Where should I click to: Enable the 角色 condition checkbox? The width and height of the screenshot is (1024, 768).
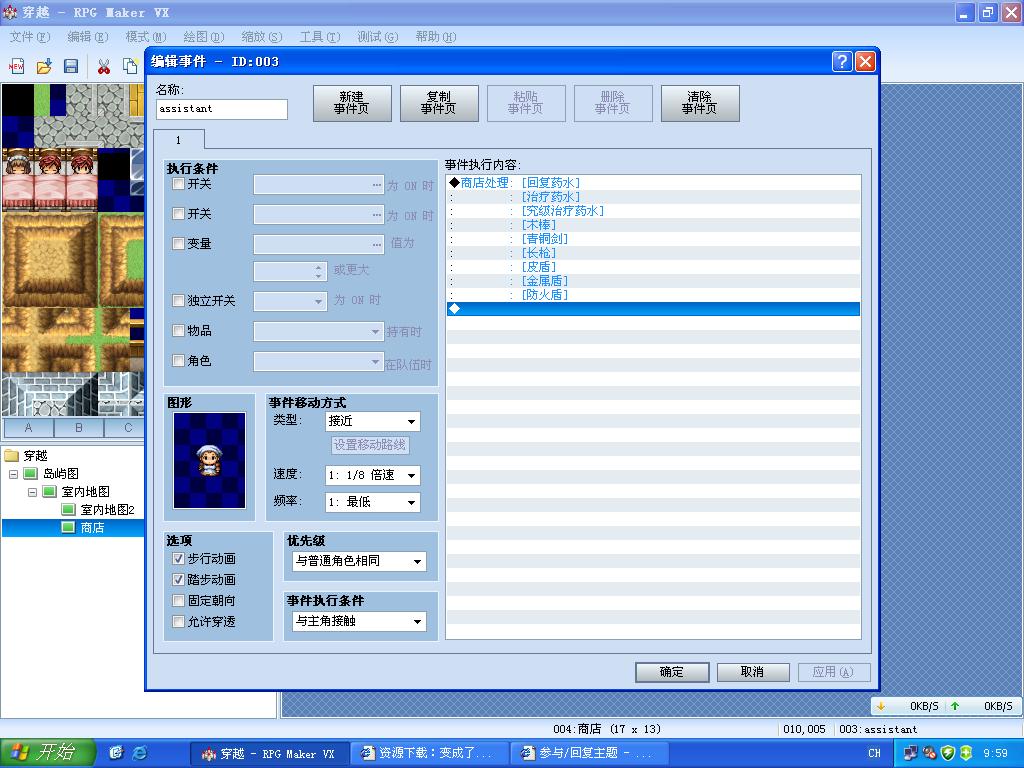pyautogui.click(x=178, y=360)
